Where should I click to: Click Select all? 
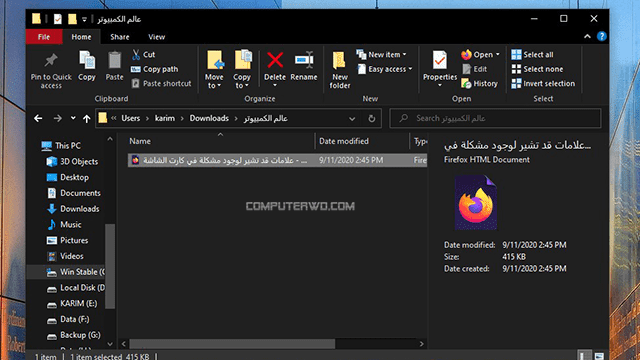pyautogui.click(x=533, y=54)
